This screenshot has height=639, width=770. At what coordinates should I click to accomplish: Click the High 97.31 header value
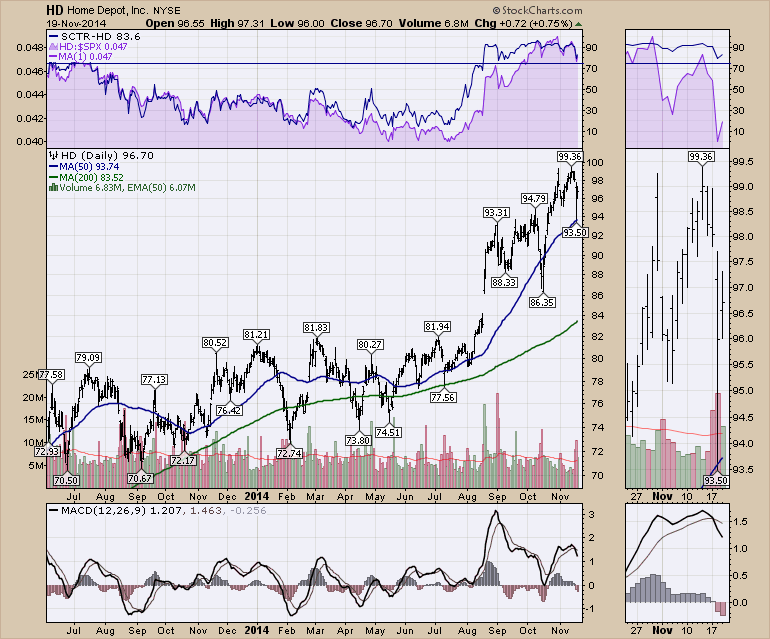[238, 24]
